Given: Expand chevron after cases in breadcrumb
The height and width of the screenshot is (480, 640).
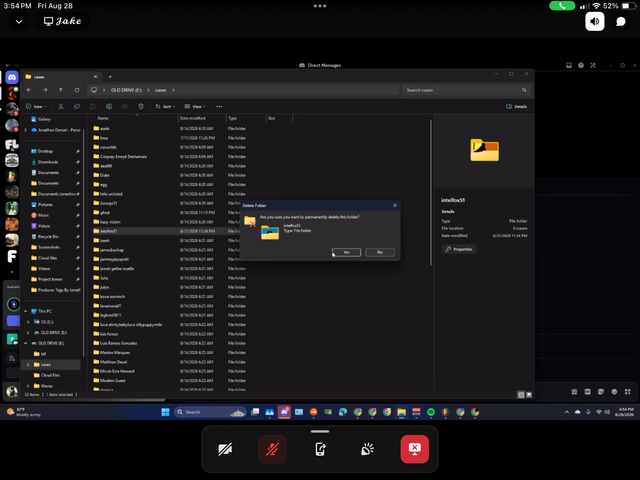Looking at the screenshot, I should 173,90.
